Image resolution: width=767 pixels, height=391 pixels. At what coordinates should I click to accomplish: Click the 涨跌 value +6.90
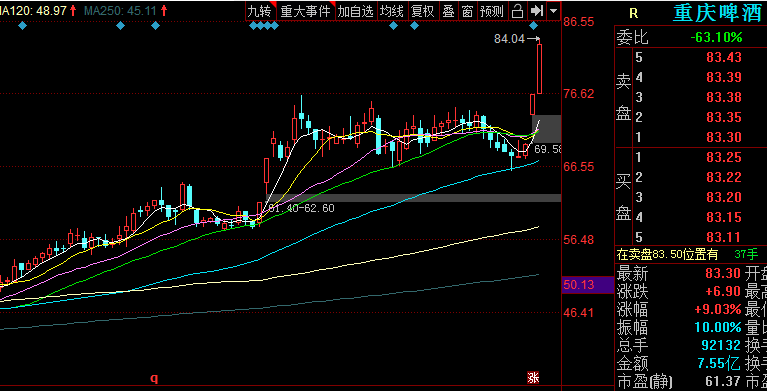(x=722, y=291)
